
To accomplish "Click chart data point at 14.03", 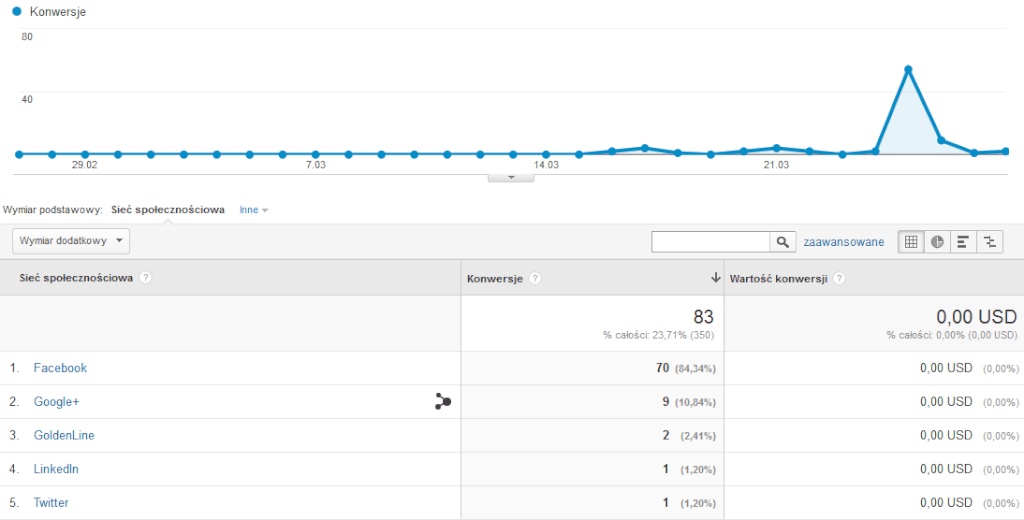I will [546, 154].
